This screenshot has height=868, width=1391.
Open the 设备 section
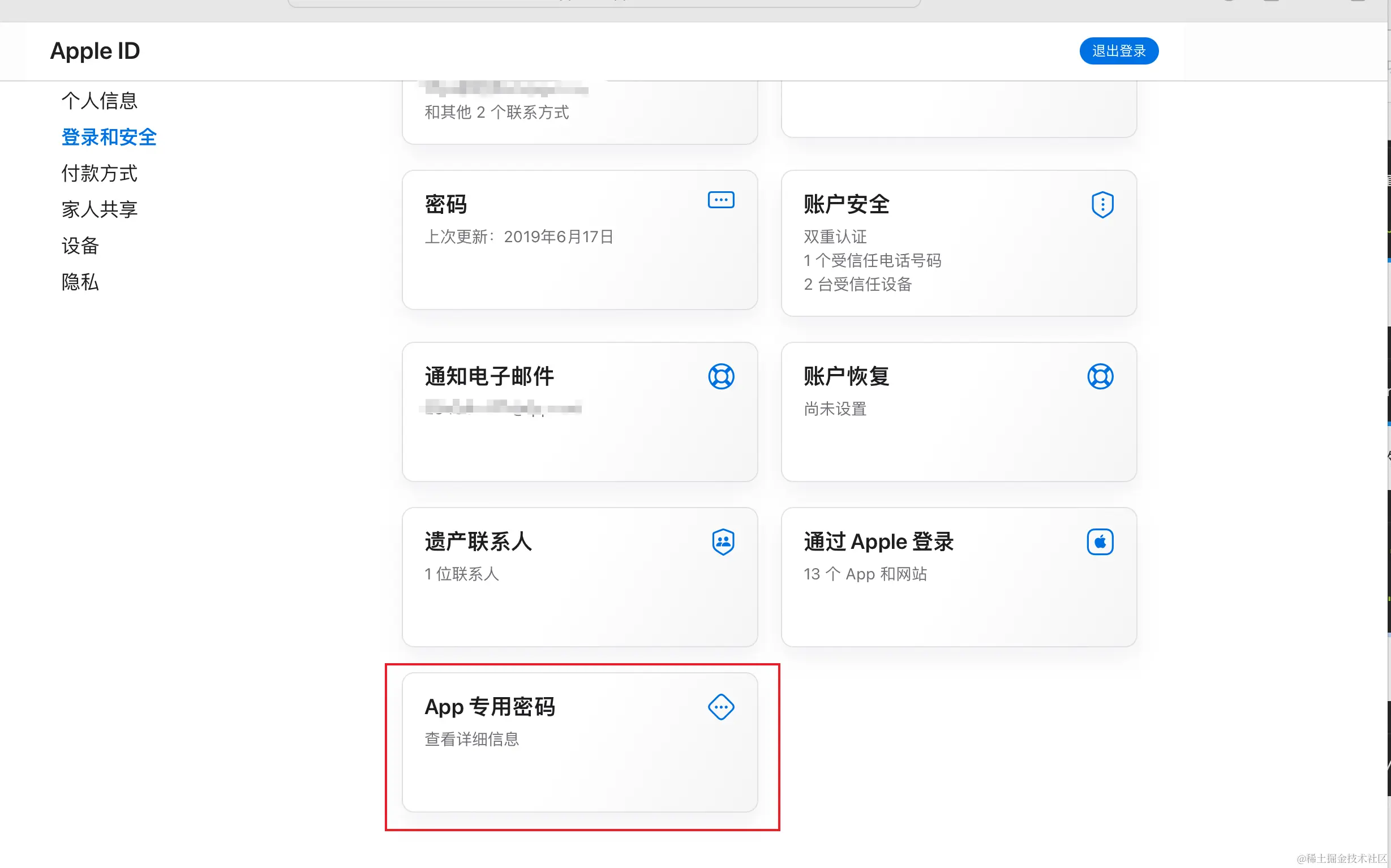tap(80, 246)
